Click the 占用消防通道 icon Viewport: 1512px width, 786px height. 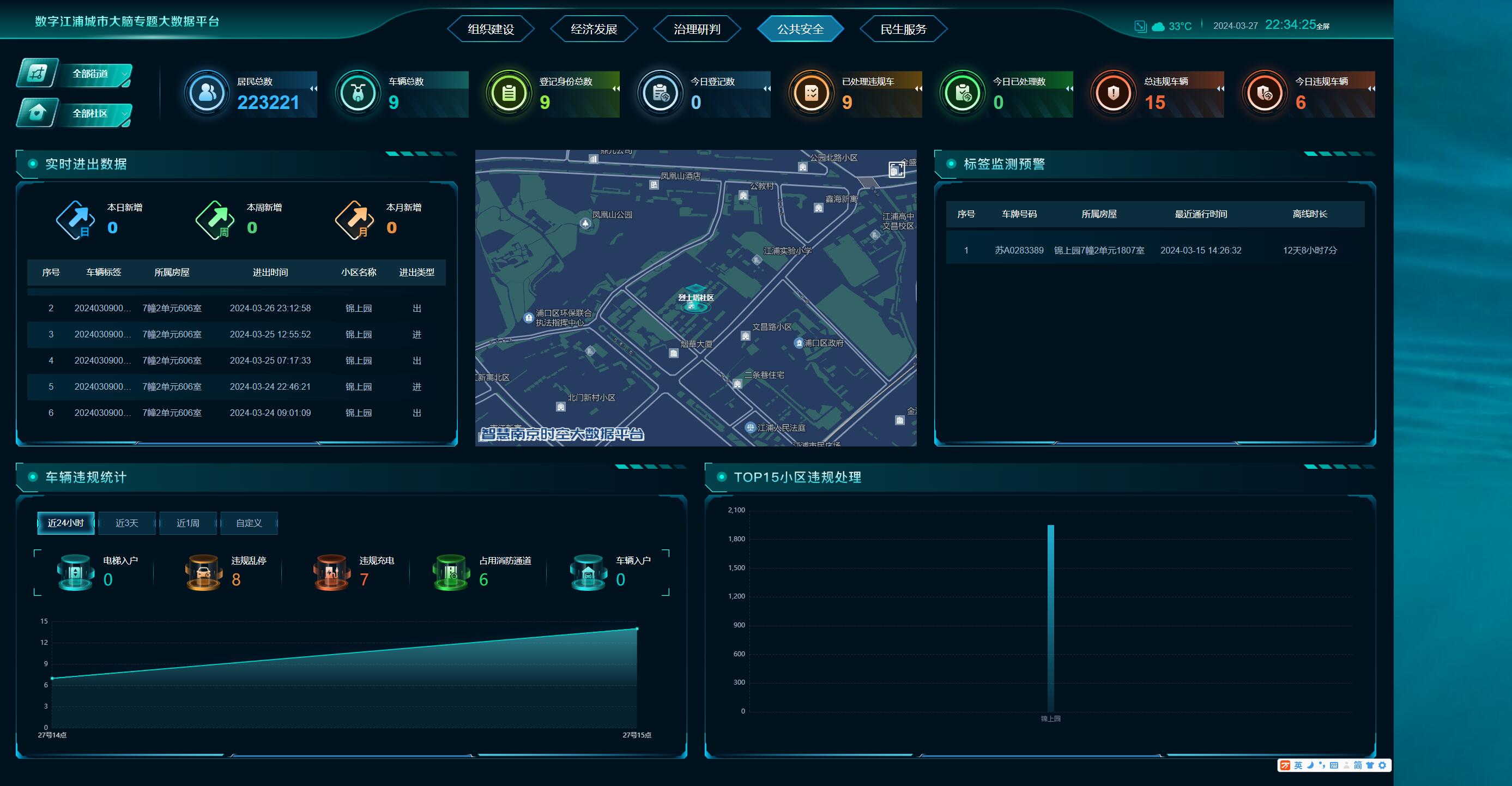451,572
